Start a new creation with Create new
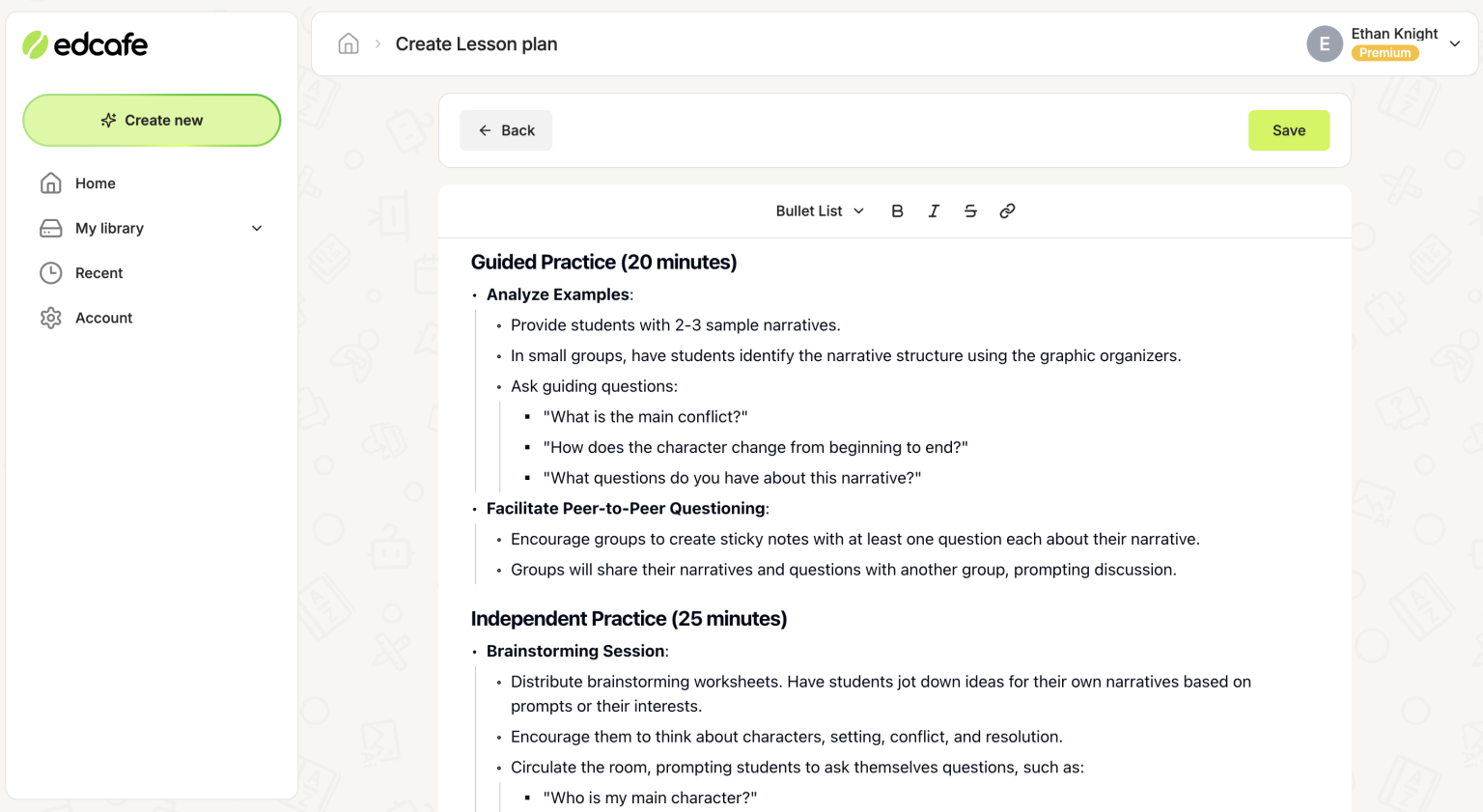The image size is (1483, 812). (152, 120)
